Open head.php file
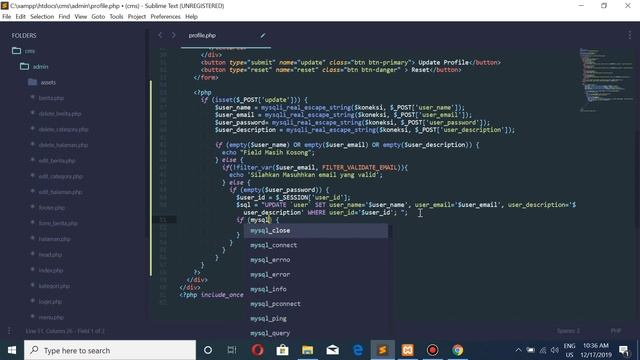This screenshot has height=360, width=640. (x=50, y=255)
